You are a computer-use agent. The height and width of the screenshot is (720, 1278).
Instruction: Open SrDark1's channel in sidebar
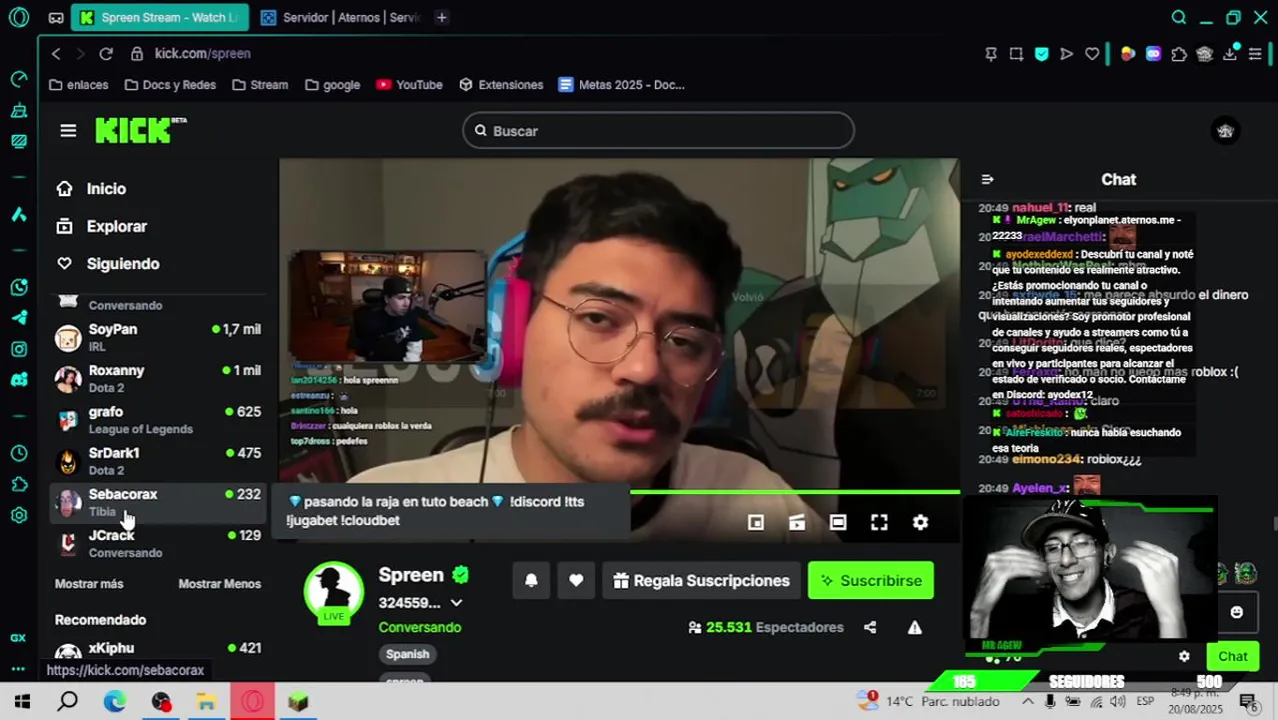tap(158, 461)
